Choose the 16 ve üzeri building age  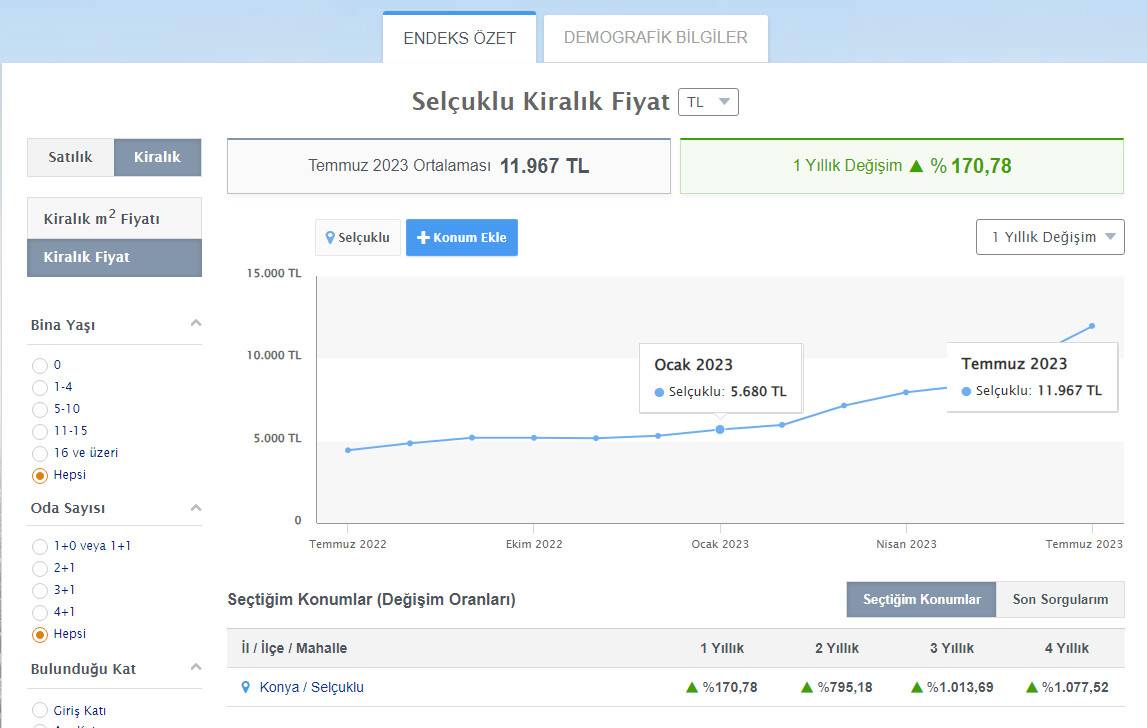coord(40,453)
